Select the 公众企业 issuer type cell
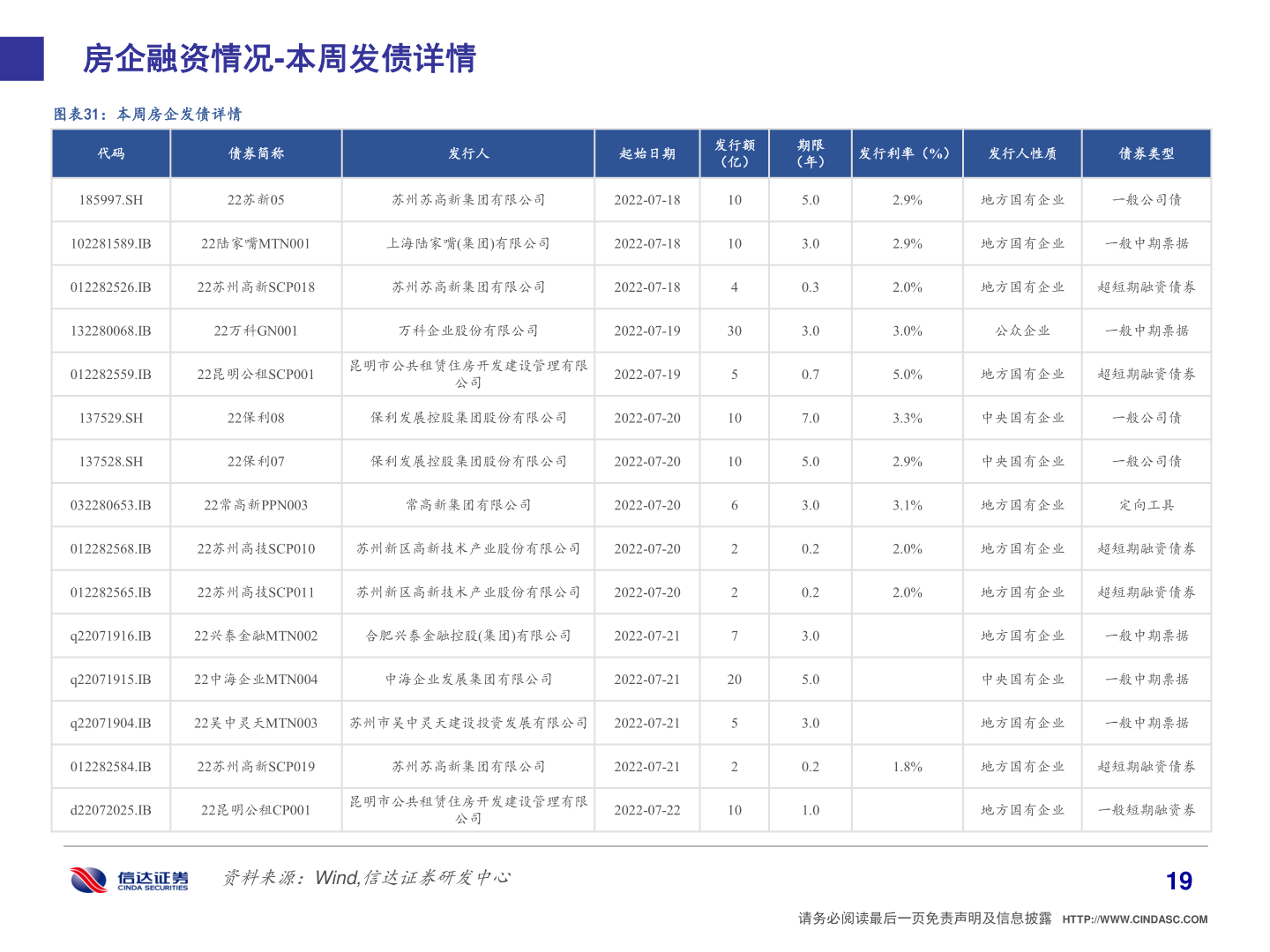The image size is (1270, 952). click(1023, 330)
